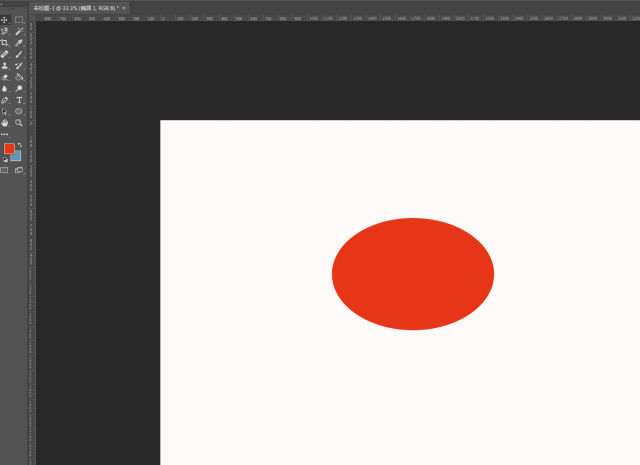The image size is (640, 465).
Task: Select the Eyedropper tool
Action: pos(19,42)
